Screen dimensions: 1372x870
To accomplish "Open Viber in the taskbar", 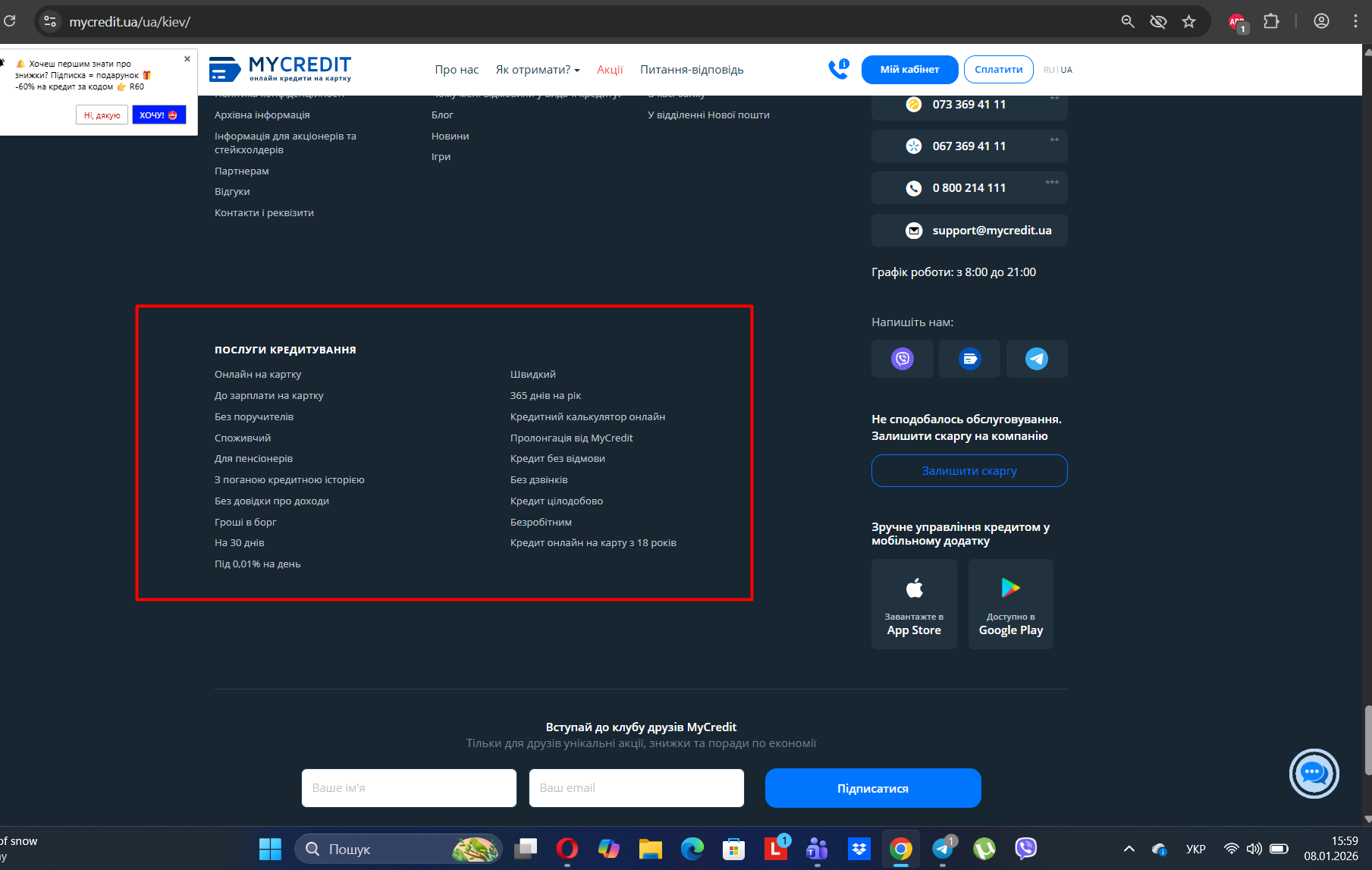I will pyautogui.click(x=1025, y=849).
